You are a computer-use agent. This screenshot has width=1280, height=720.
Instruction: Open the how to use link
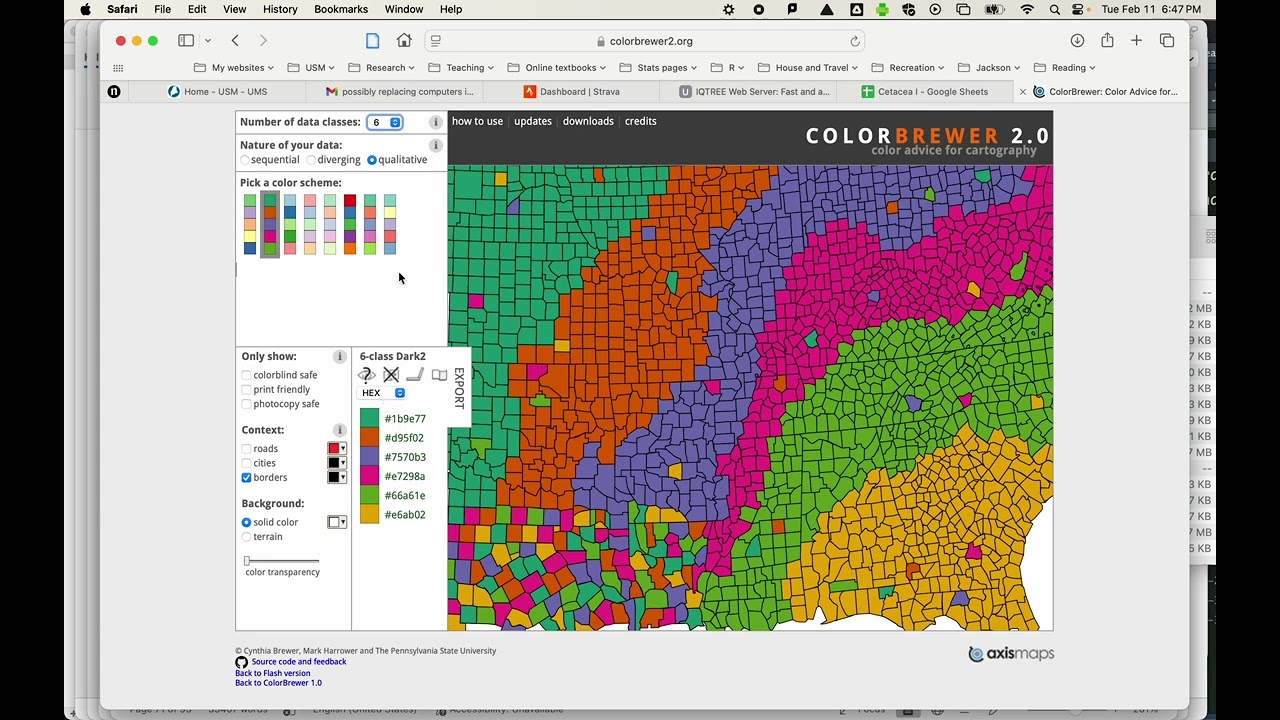477,121
